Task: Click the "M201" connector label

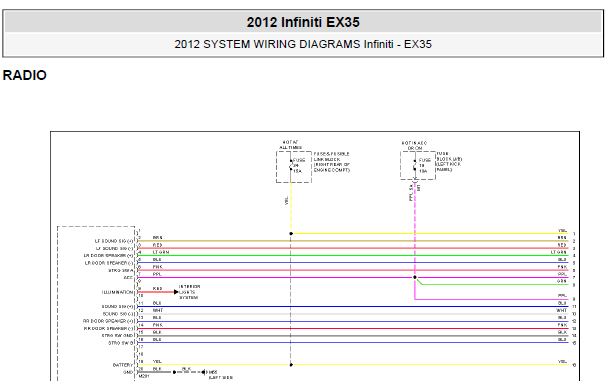Action: click(x=144, y=376)
